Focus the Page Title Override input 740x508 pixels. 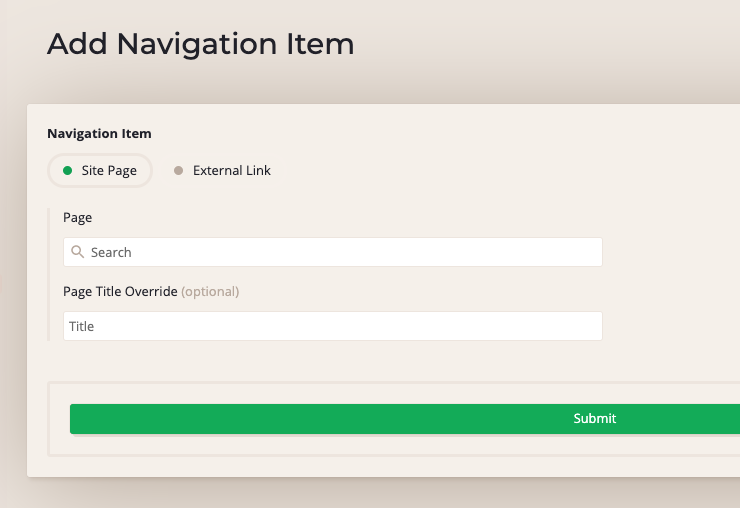tap(332, 326)
